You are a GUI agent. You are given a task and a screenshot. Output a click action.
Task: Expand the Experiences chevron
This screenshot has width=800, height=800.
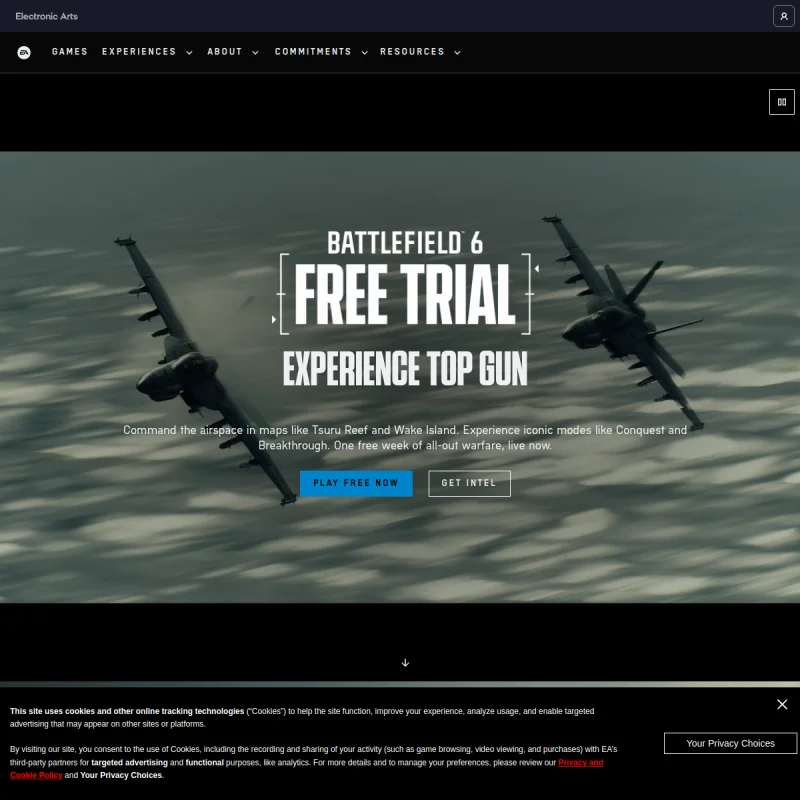point(189,53)
